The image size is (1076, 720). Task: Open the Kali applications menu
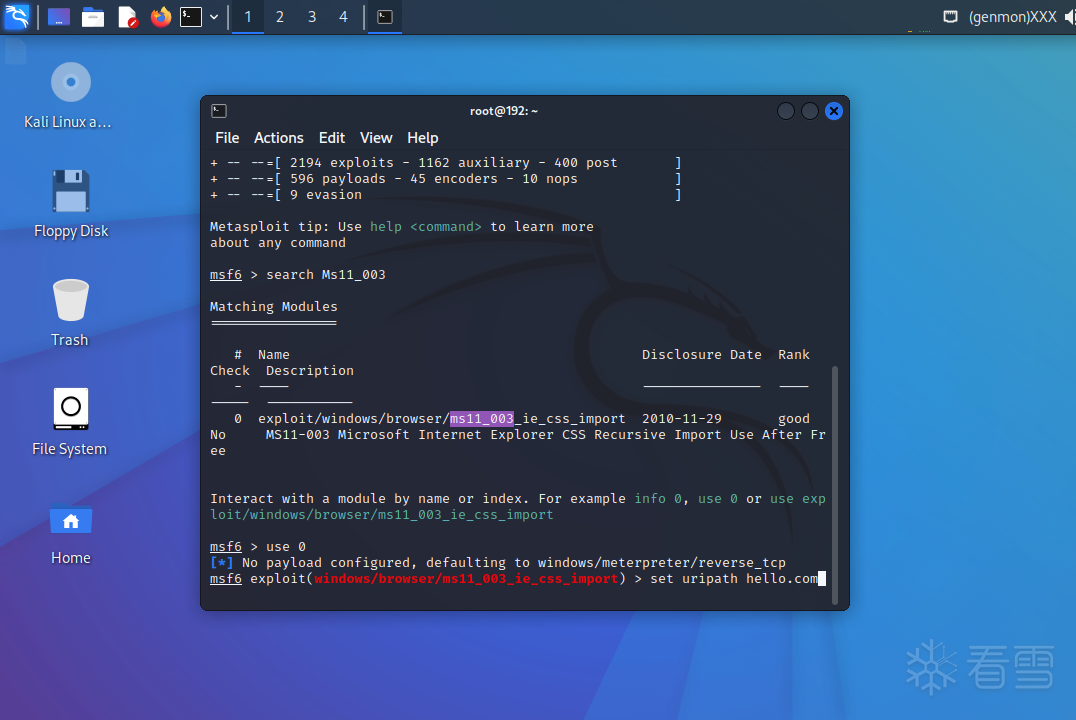coord(16,16)
